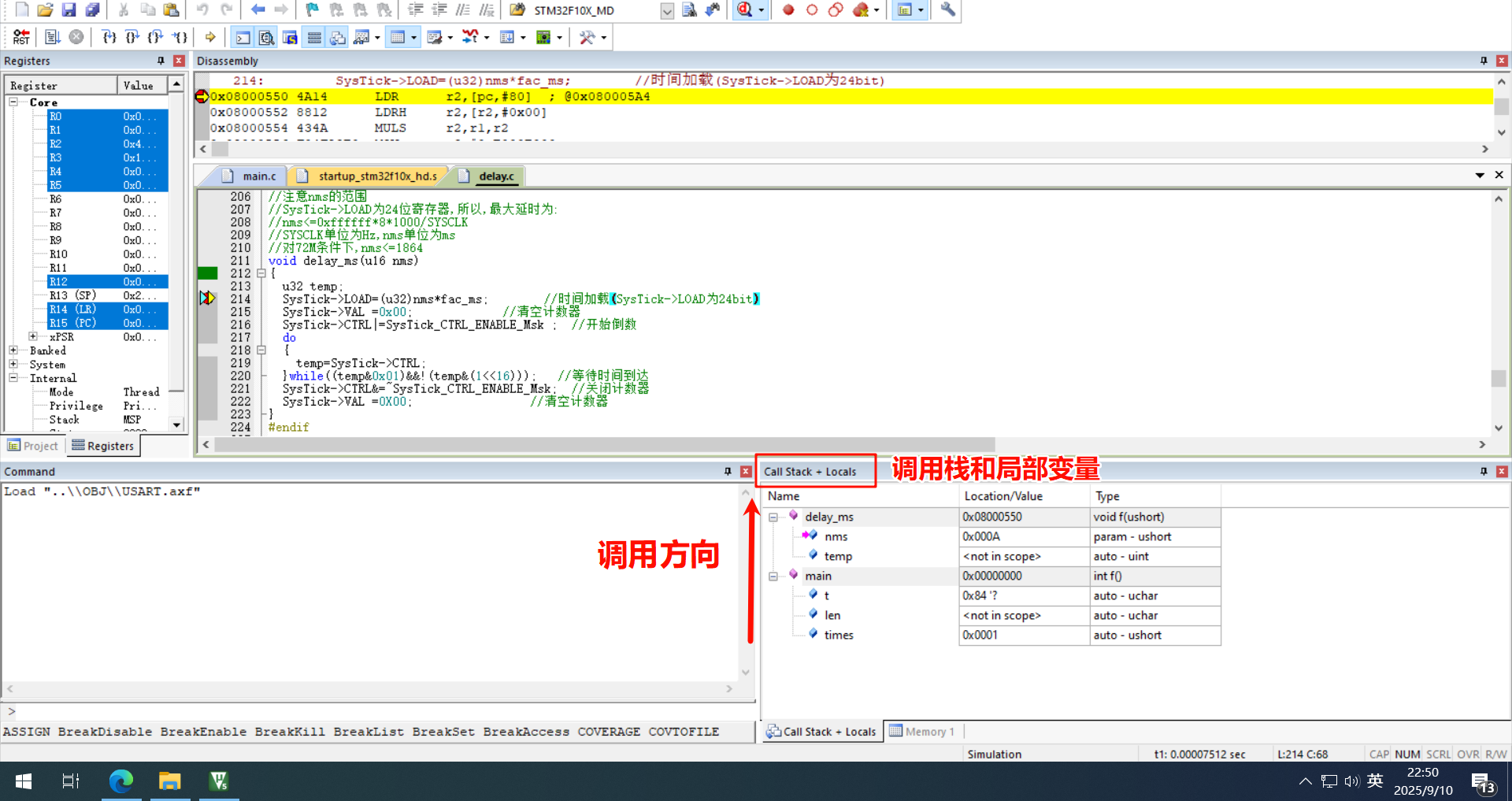
Task: Collapse the Internal register group
Action: [13, 378]
